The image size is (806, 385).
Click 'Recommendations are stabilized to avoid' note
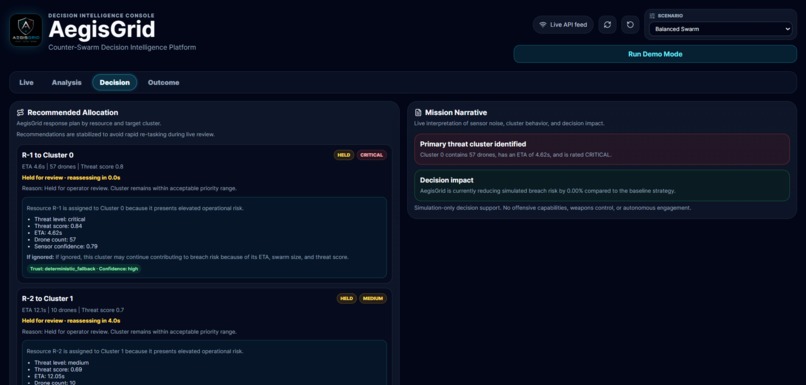click(115, 134)
